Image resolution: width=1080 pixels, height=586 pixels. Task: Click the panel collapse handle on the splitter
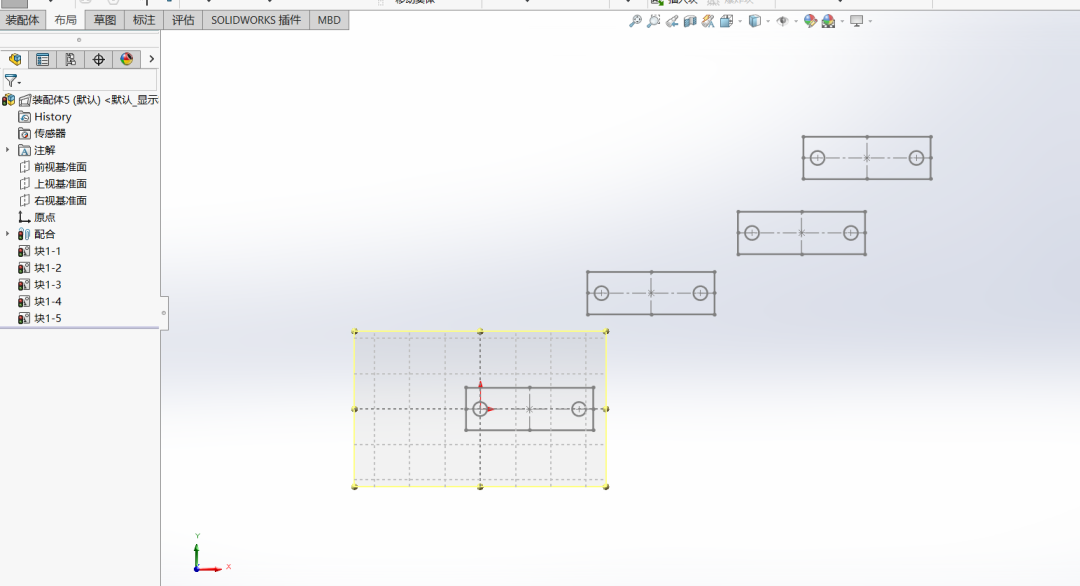164,313
